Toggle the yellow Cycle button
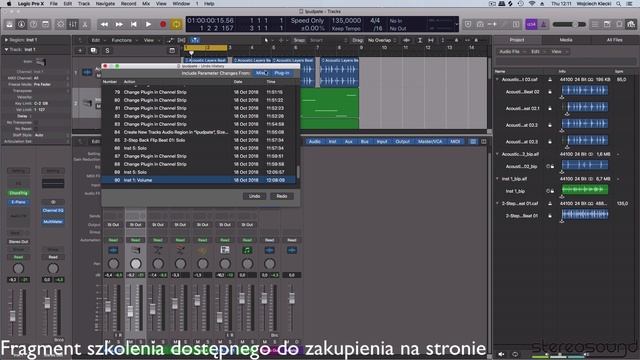 (x=176, y=24)
